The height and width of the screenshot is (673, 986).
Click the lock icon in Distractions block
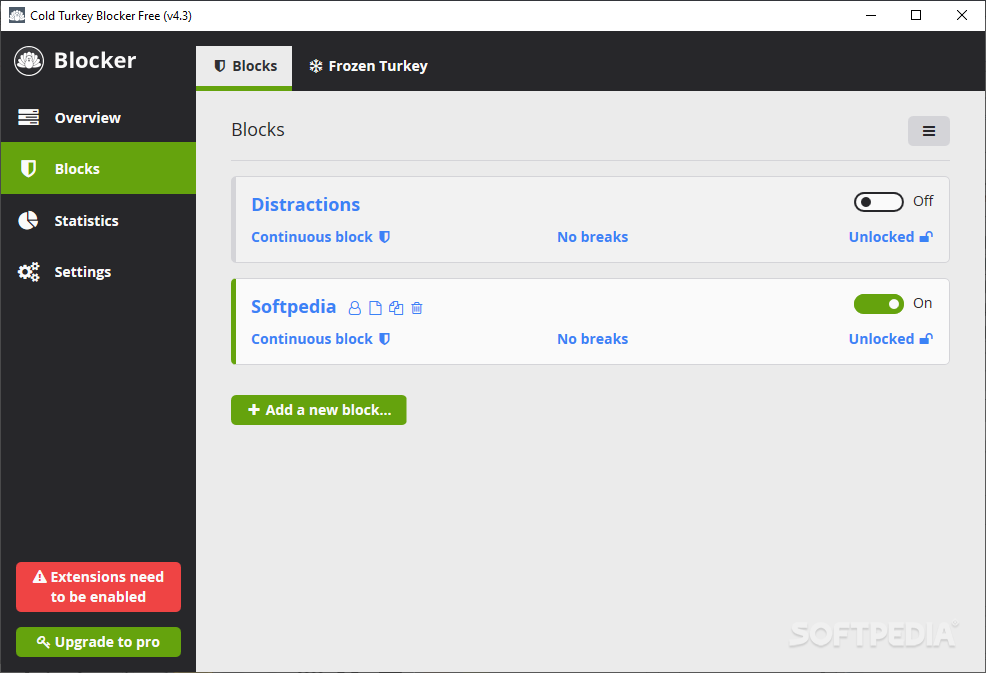[x=926, y=237]
